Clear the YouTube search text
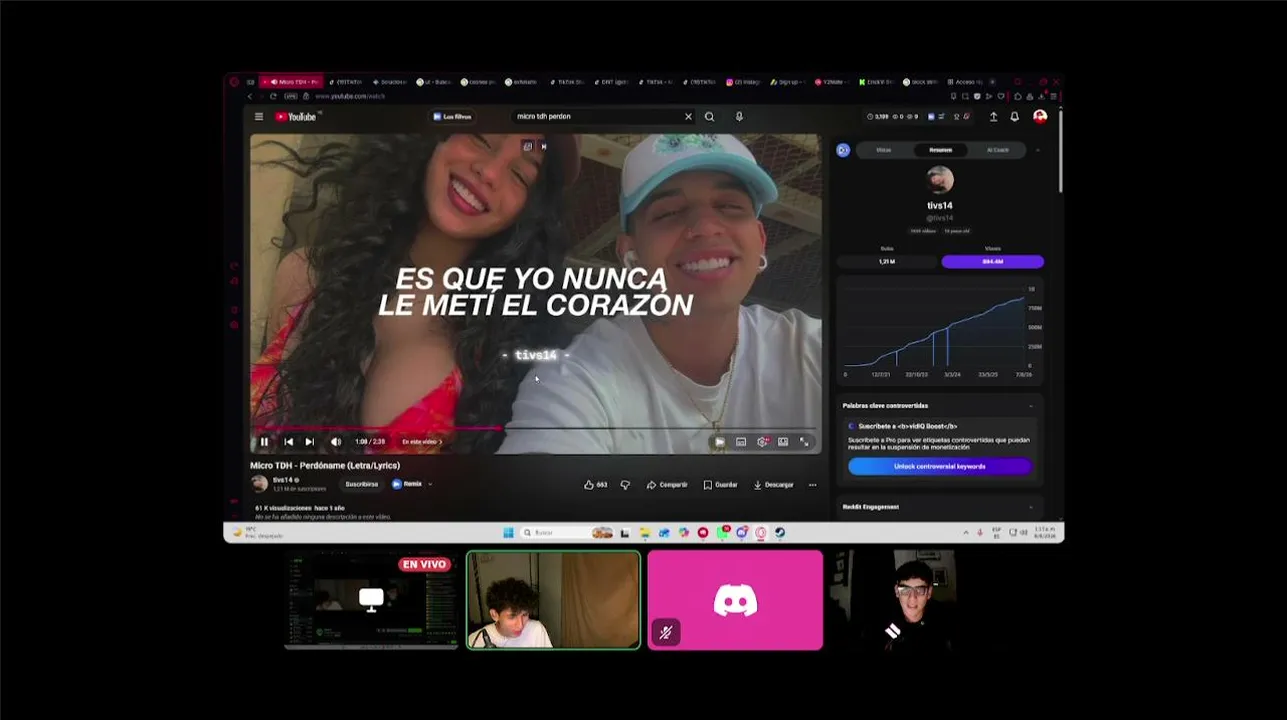Image resolution: width=1287 pixels, height=720 pixels. pyautogui.click(x=688, y=117)
